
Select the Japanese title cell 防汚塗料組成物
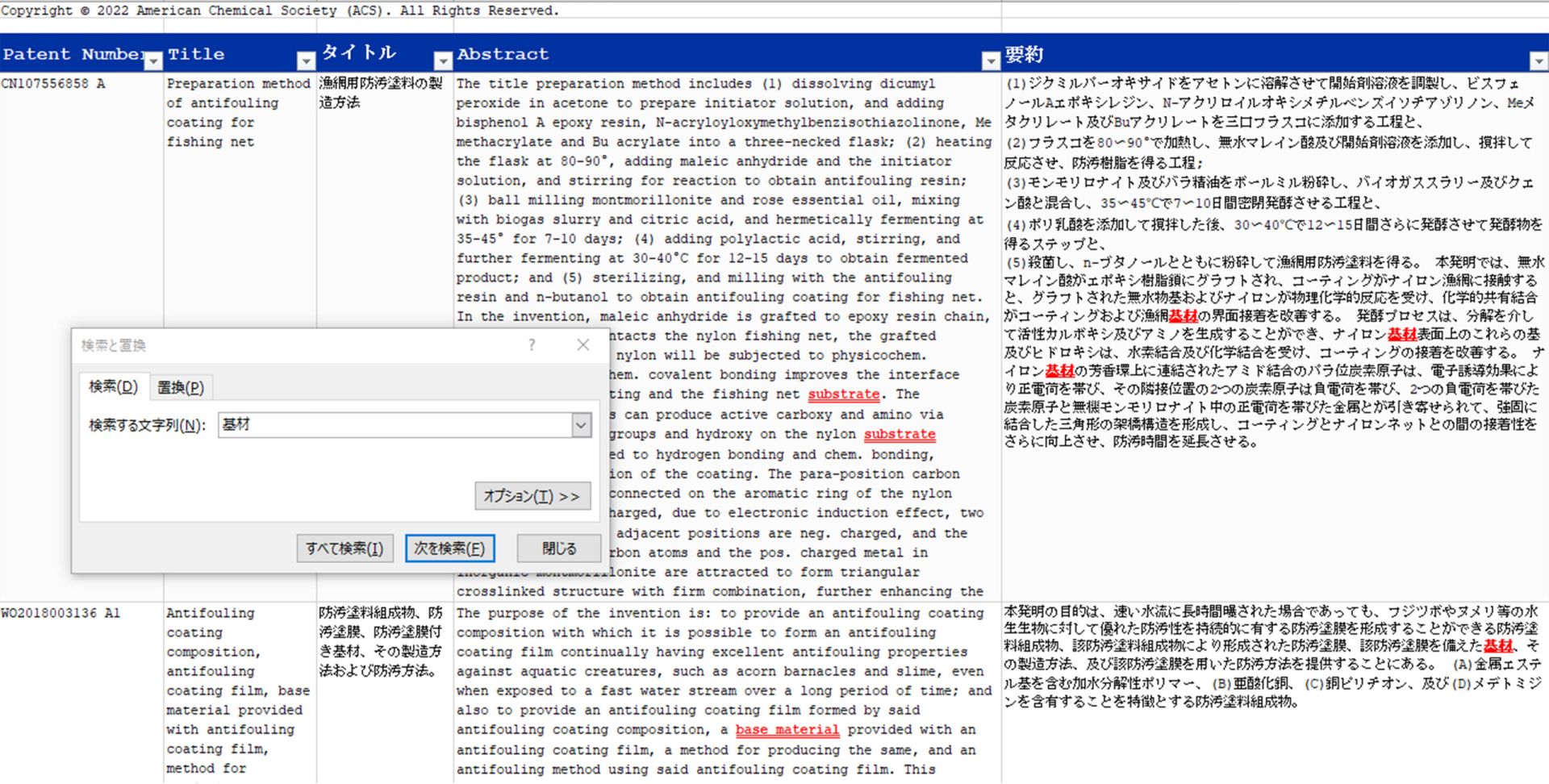[x=385, y=692]
